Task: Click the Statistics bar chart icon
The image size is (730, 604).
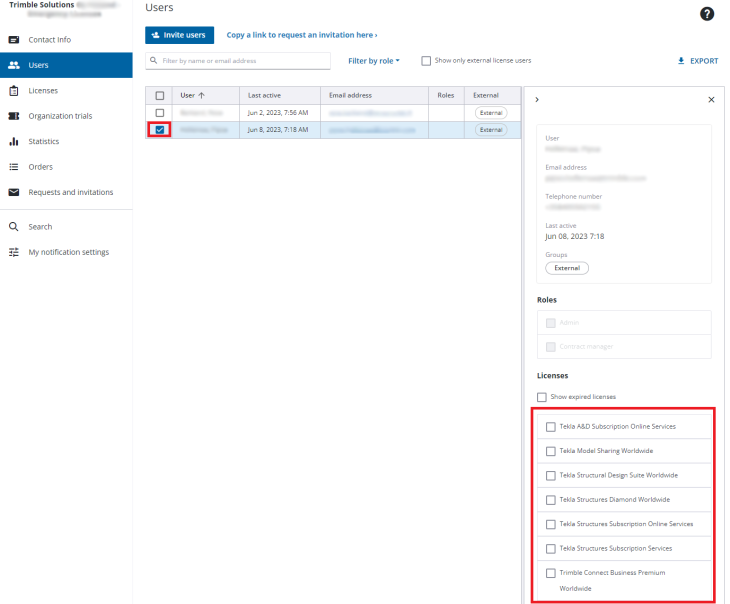Action: pos(14,141)
